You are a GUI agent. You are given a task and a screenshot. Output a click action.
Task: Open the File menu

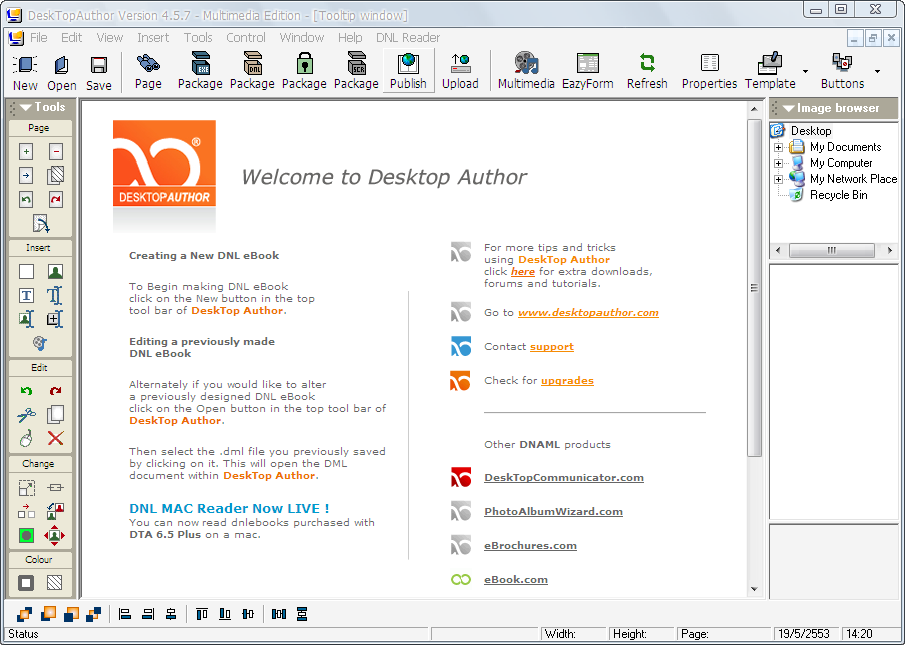pyautogui.click(x=39, y=38)
